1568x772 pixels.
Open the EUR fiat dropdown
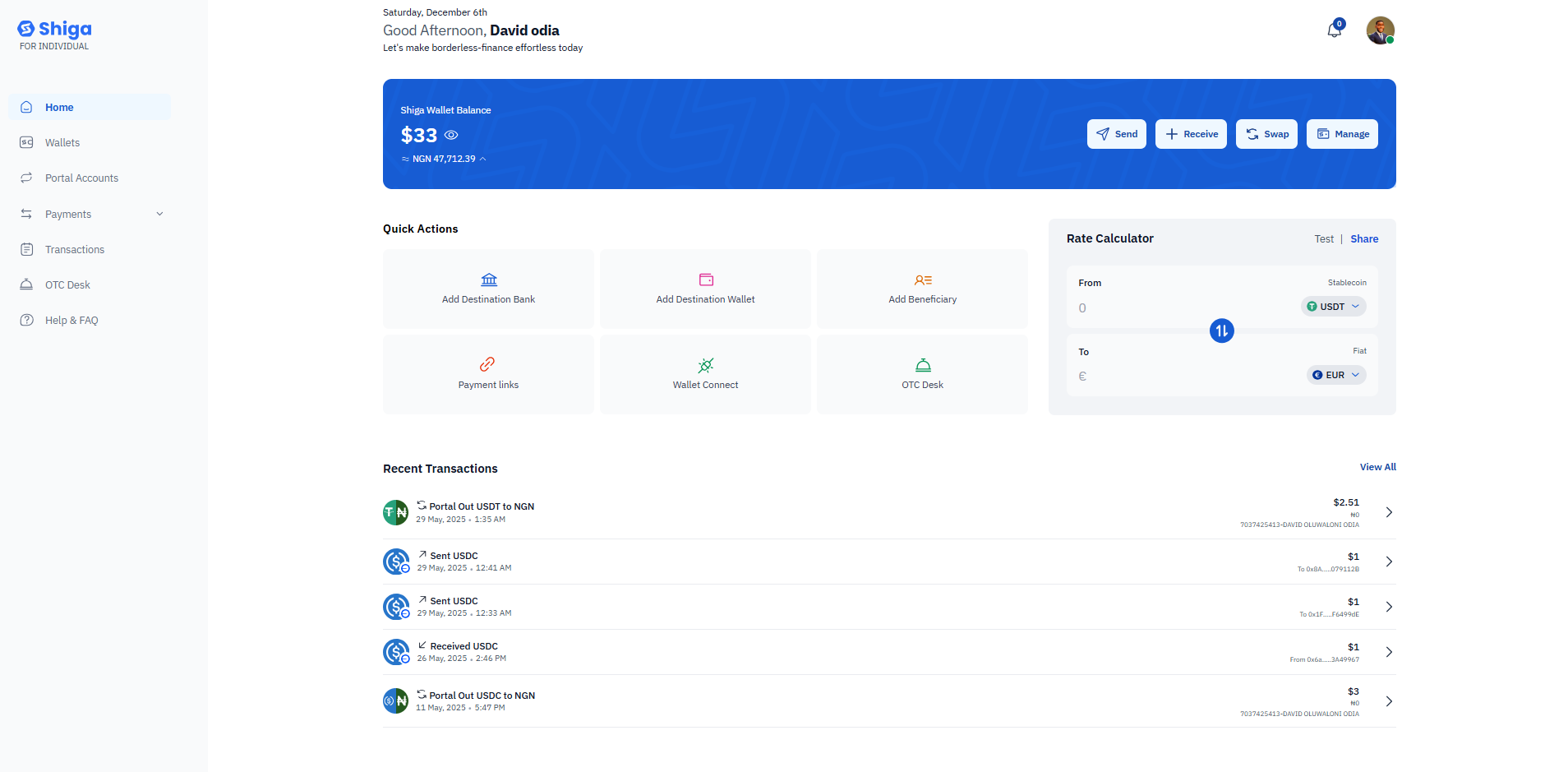[x=1336, y=375]
